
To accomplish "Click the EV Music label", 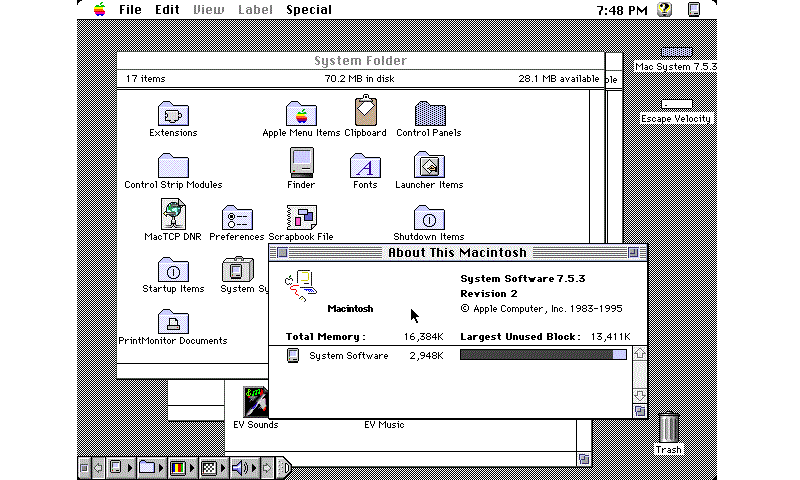I will pyautogui.click(x=384, y=425).
